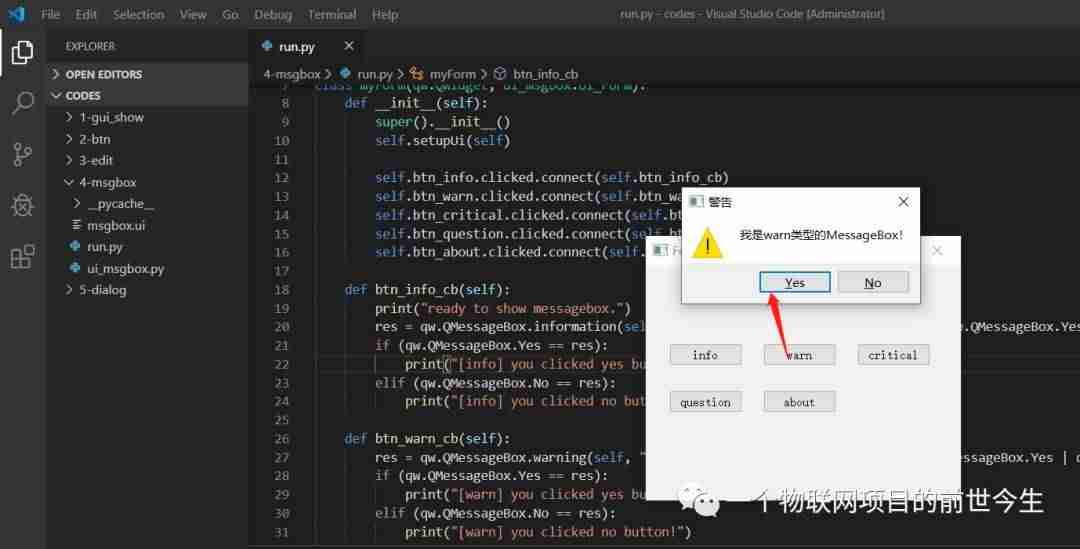This screenshot has height=549, width=1080.
Task: Open the Search view in activity bar
Action: click(x=22, y=103)
